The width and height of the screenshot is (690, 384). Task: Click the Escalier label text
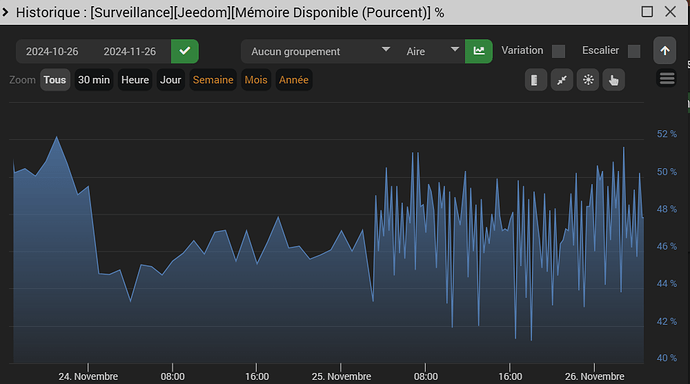pyautogui.click(x=600, y=51)
